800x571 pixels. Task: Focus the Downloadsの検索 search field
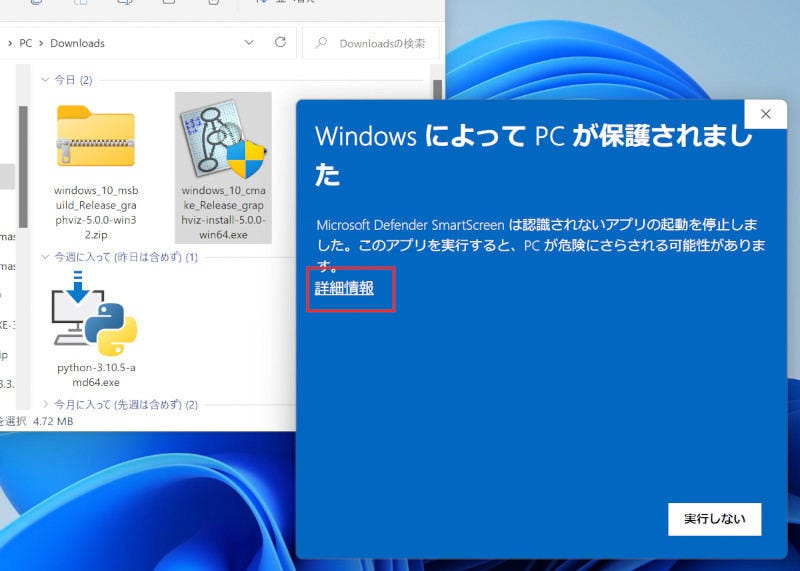(382, 43)
